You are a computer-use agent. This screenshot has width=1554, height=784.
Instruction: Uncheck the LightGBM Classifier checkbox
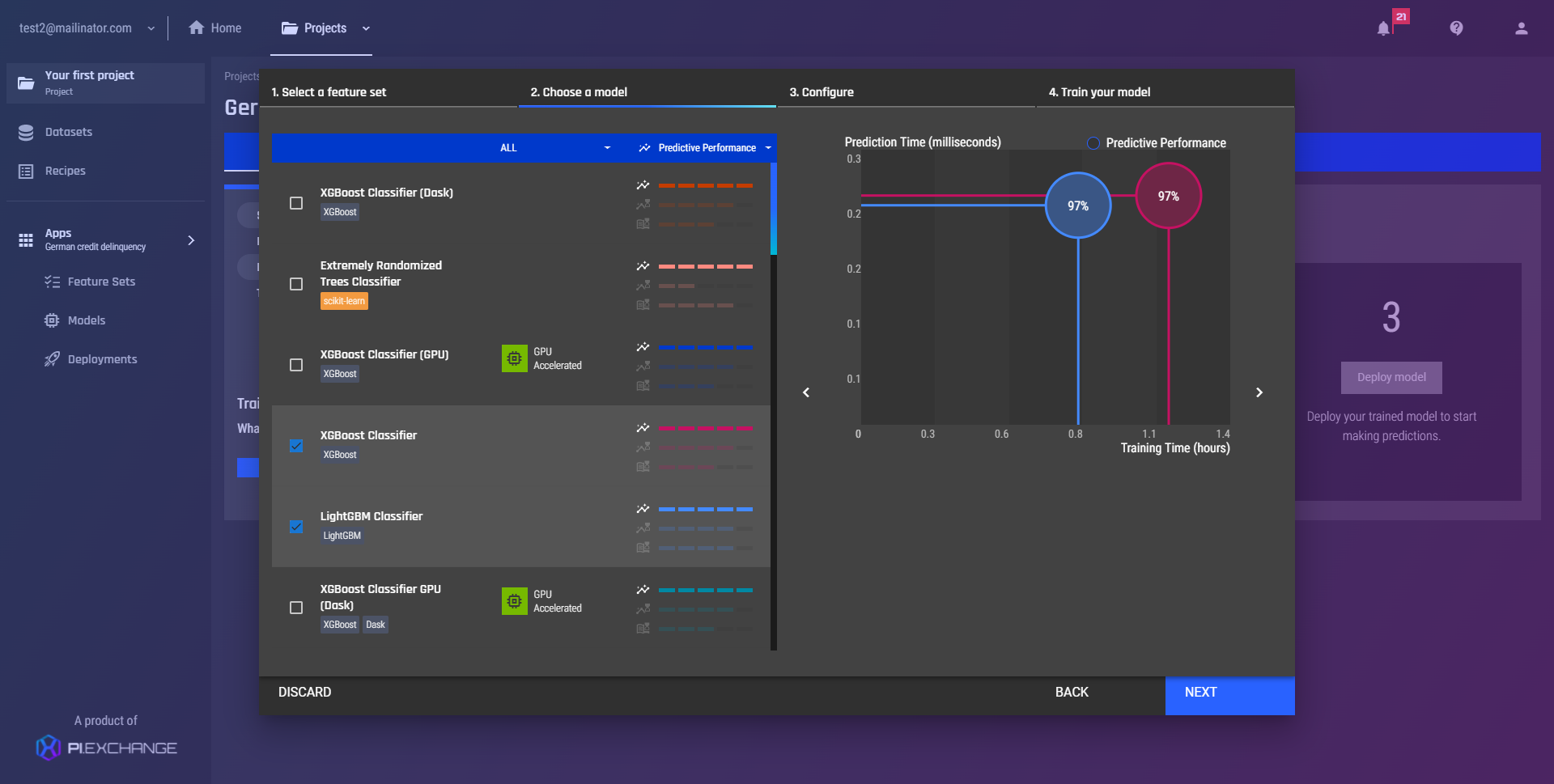coord(296,527)
